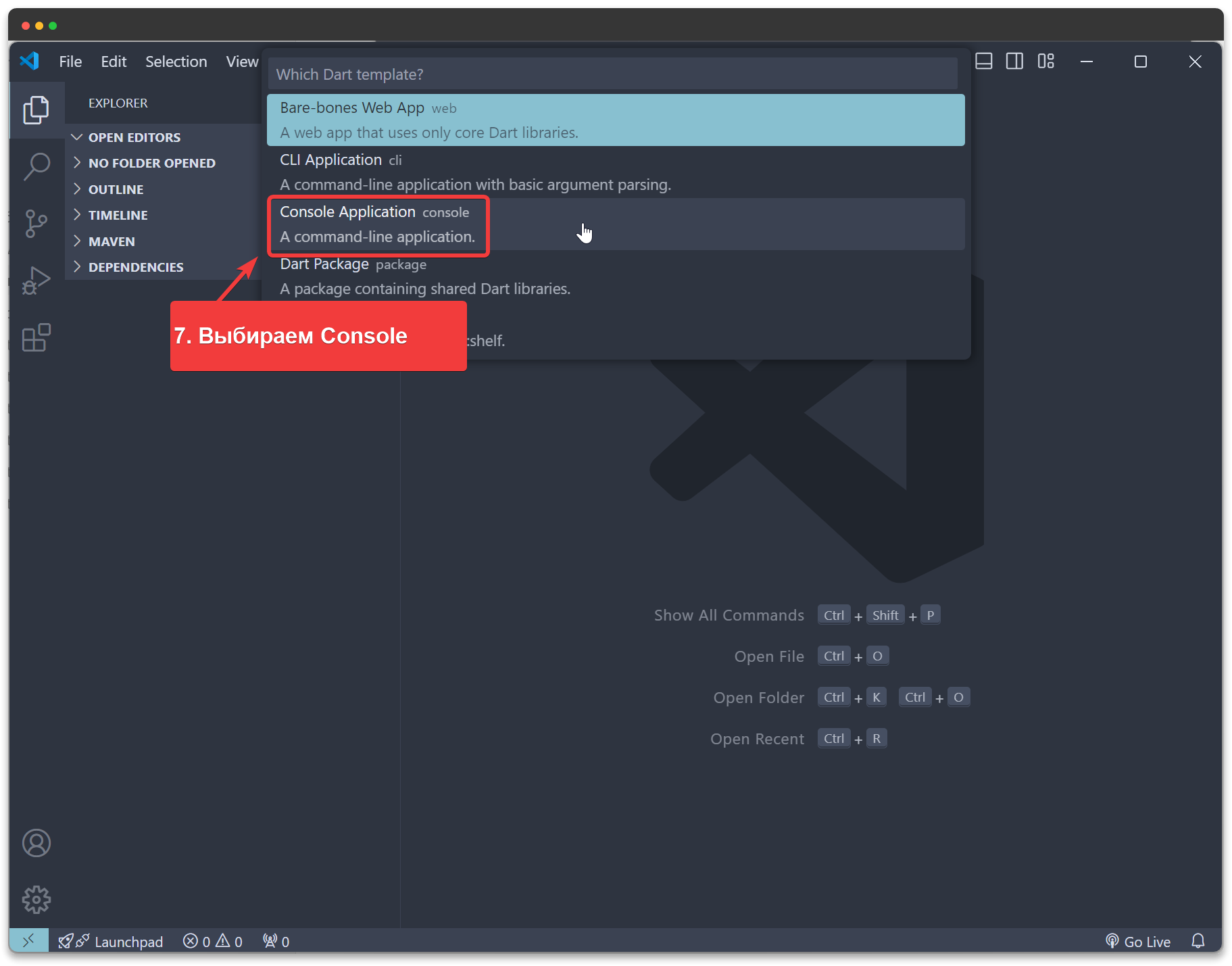Click the notifications bell in status bar

(x=1198, y=941)
